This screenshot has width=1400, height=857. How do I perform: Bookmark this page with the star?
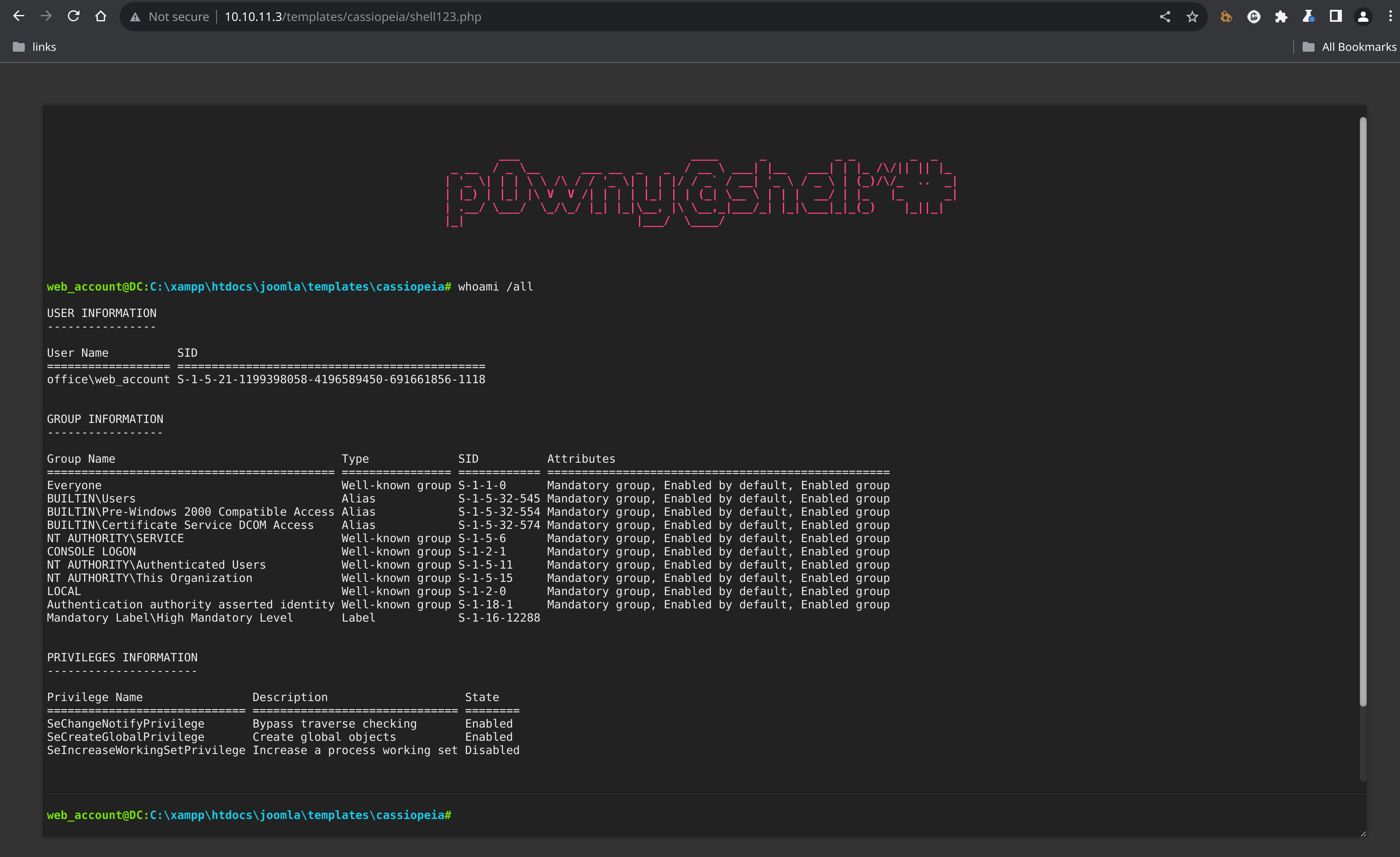[x=1192, y=17]
